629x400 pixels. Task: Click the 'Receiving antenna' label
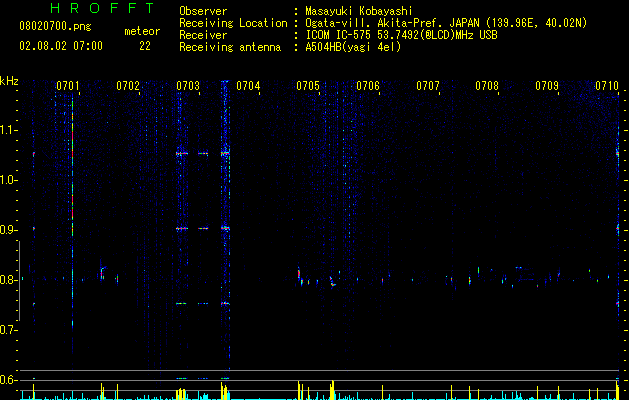point(230,47)
